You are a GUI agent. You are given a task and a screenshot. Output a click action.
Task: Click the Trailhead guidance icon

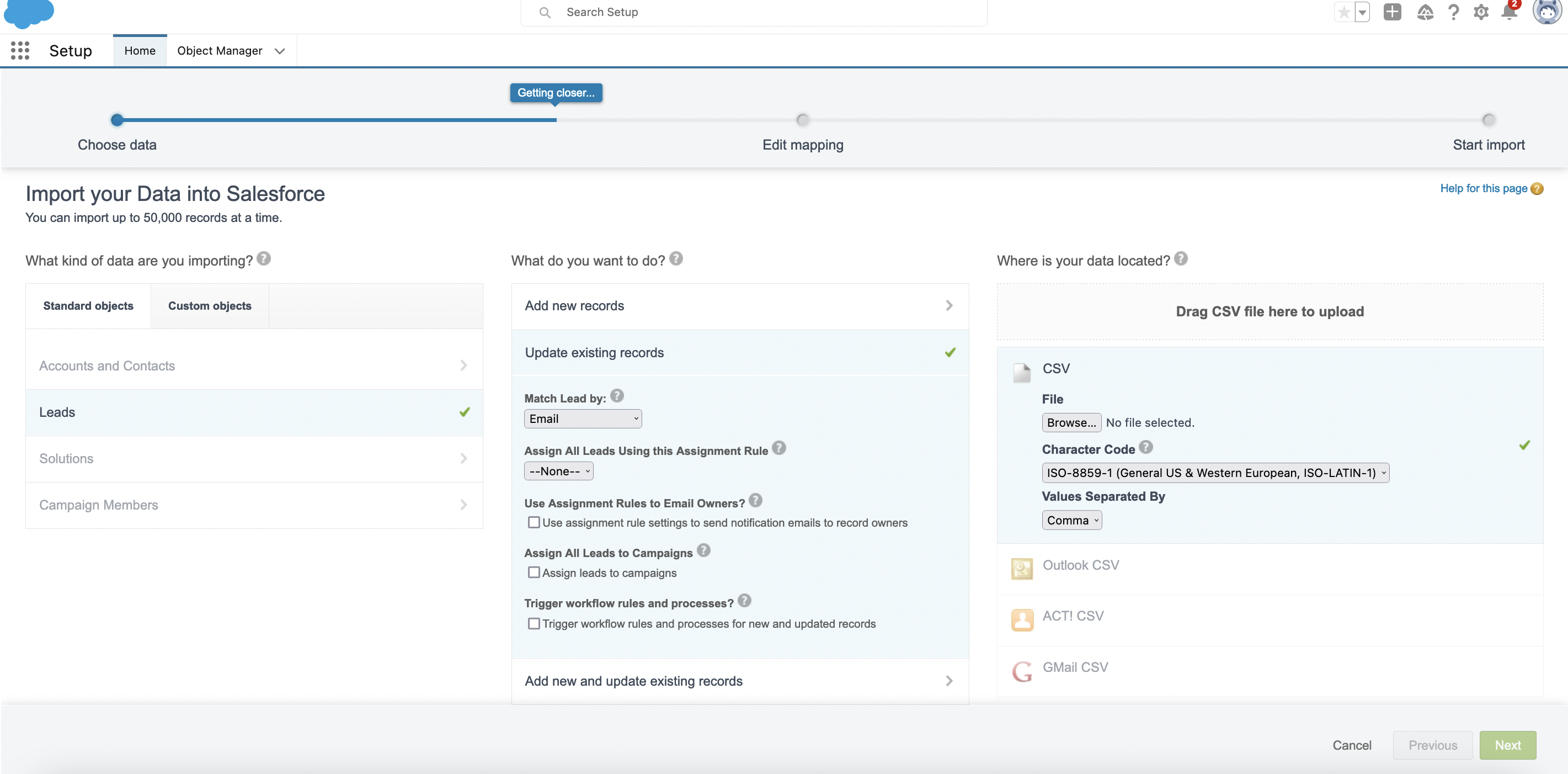(x=1425, y=12)
